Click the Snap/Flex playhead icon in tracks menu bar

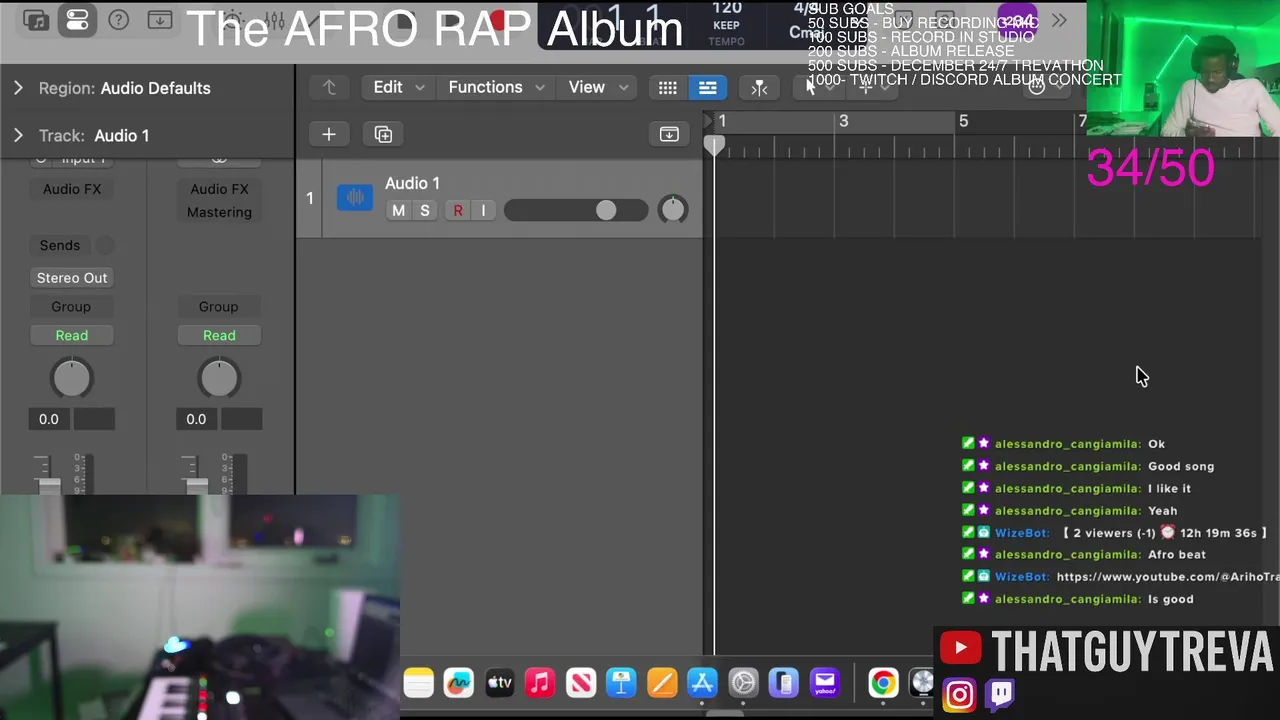point(759,88)
